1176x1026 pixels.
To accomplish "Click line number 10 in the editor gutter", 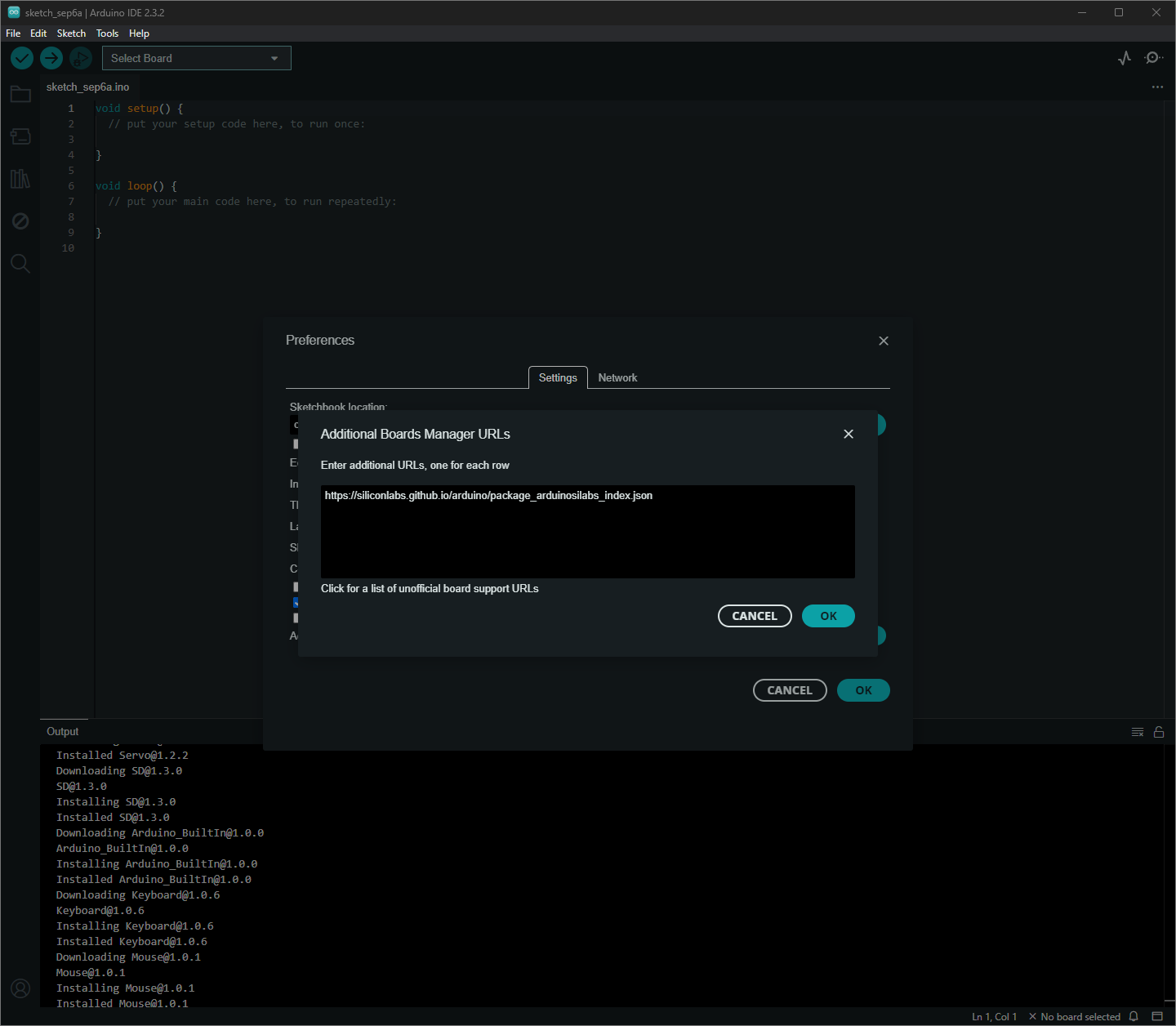I will (x=68, y=248).
